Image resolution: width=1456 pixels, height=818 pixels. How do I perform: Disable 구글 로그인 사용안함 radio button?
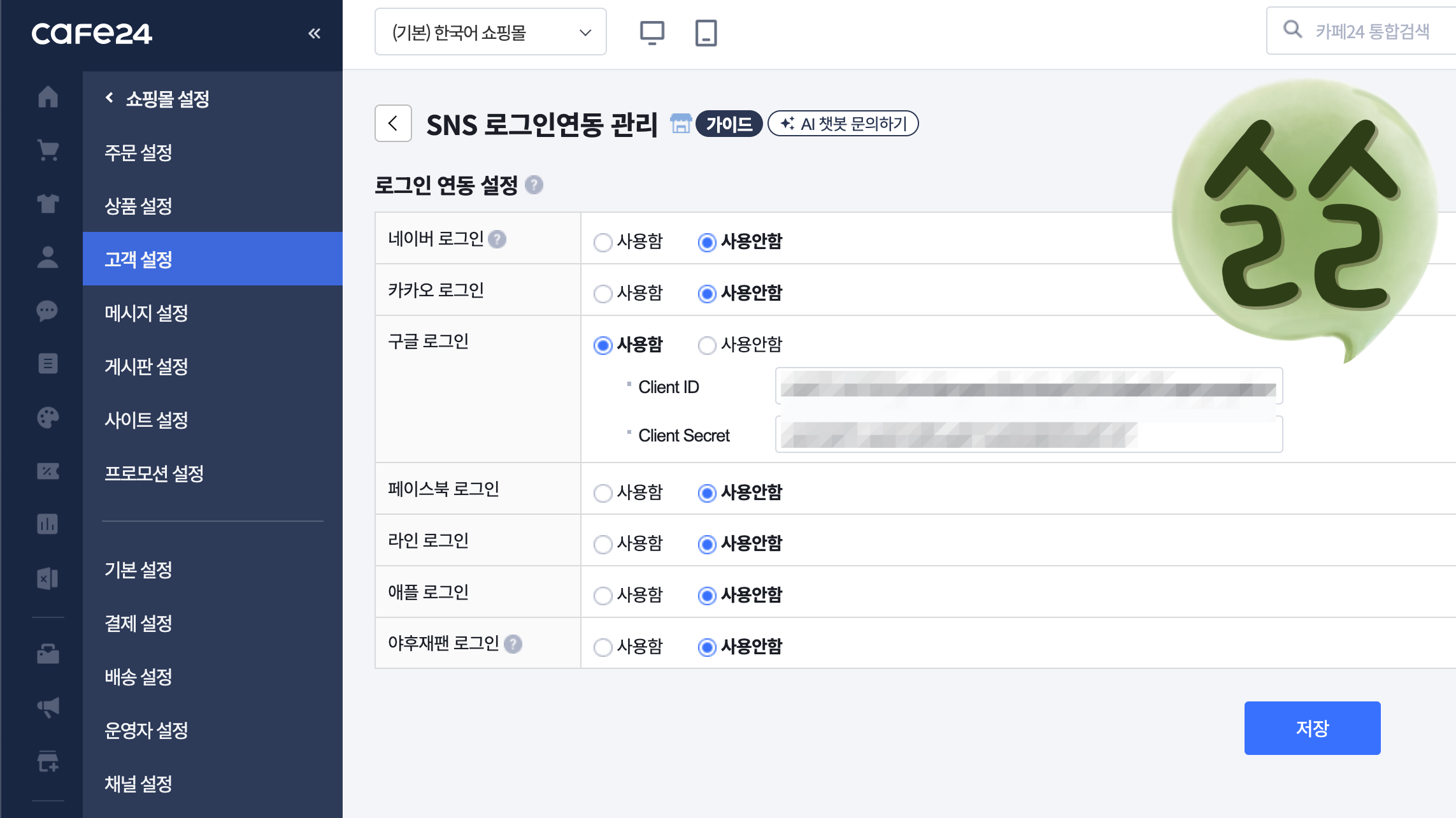[x=705, y=345]
